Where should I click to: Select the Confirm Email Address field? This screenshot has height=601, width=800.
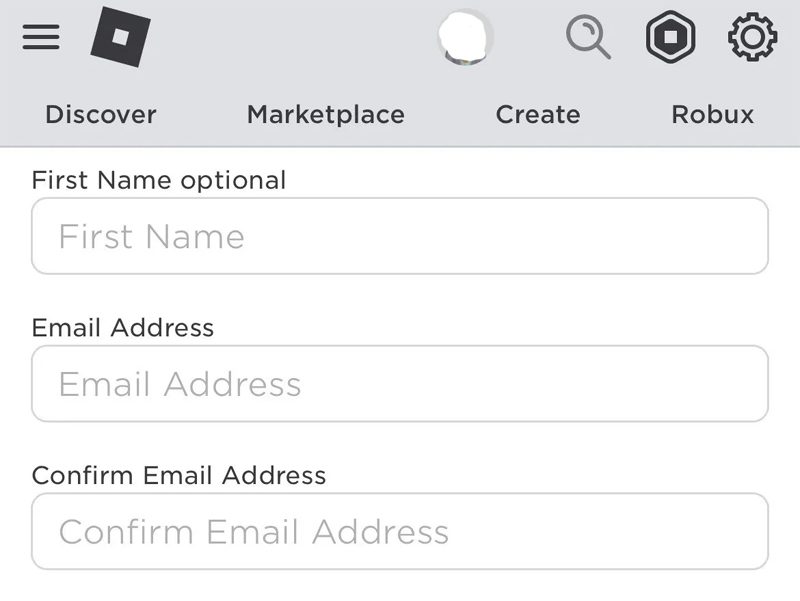[x=400, y=531]
